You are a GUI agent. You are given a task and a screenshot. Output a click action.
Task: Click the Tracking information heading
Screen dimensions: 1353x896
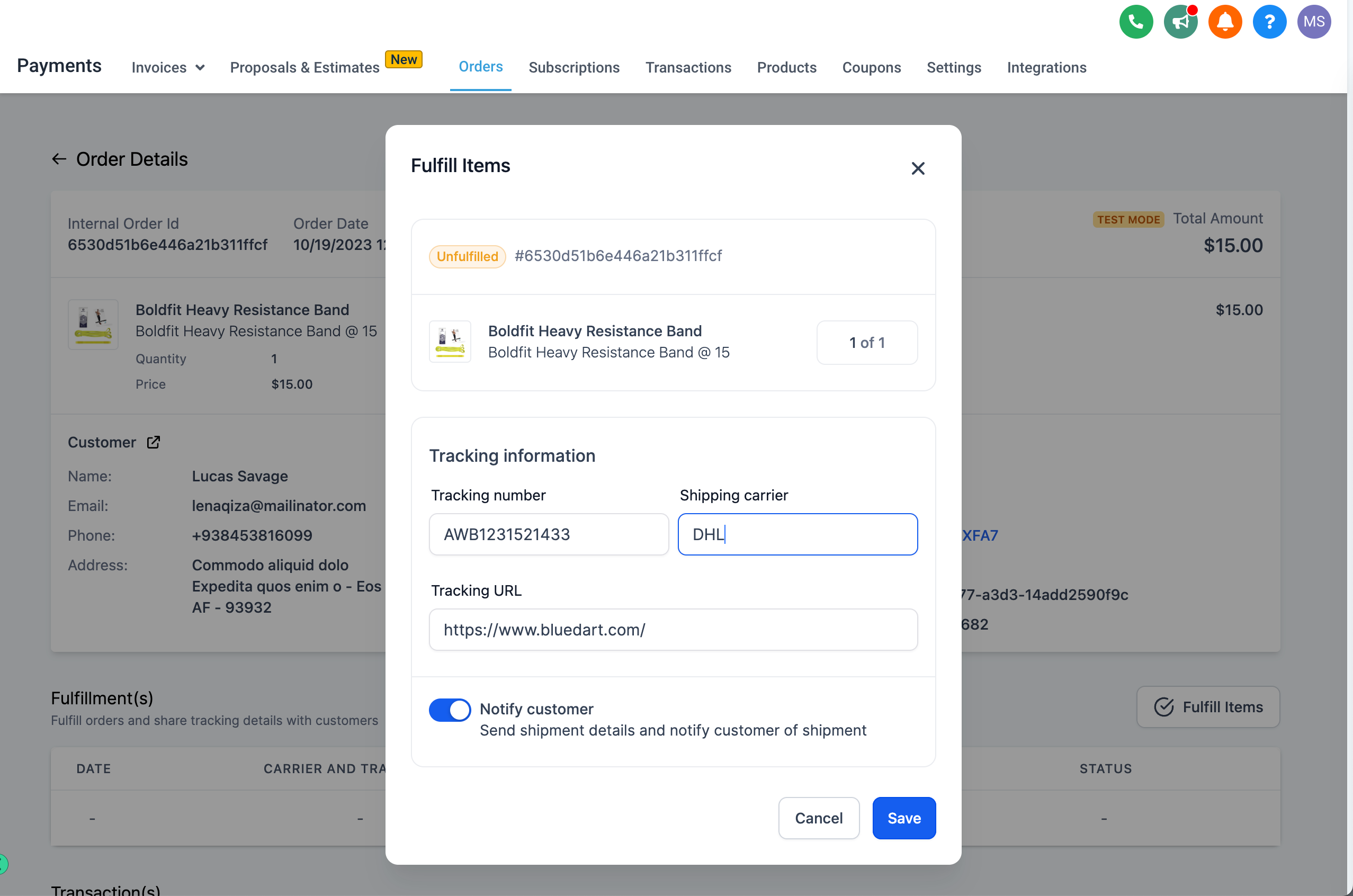click(x=512, y=455)
